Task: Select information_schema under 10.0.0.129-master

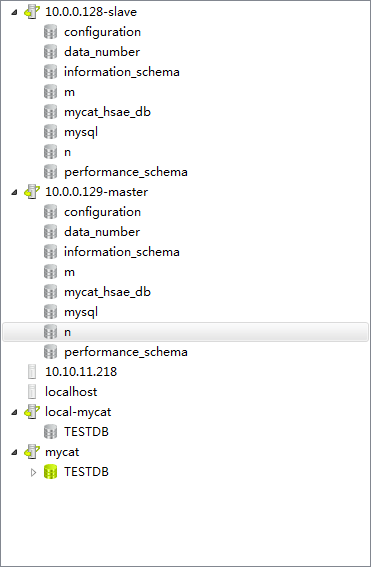Action: coord(122,252)
